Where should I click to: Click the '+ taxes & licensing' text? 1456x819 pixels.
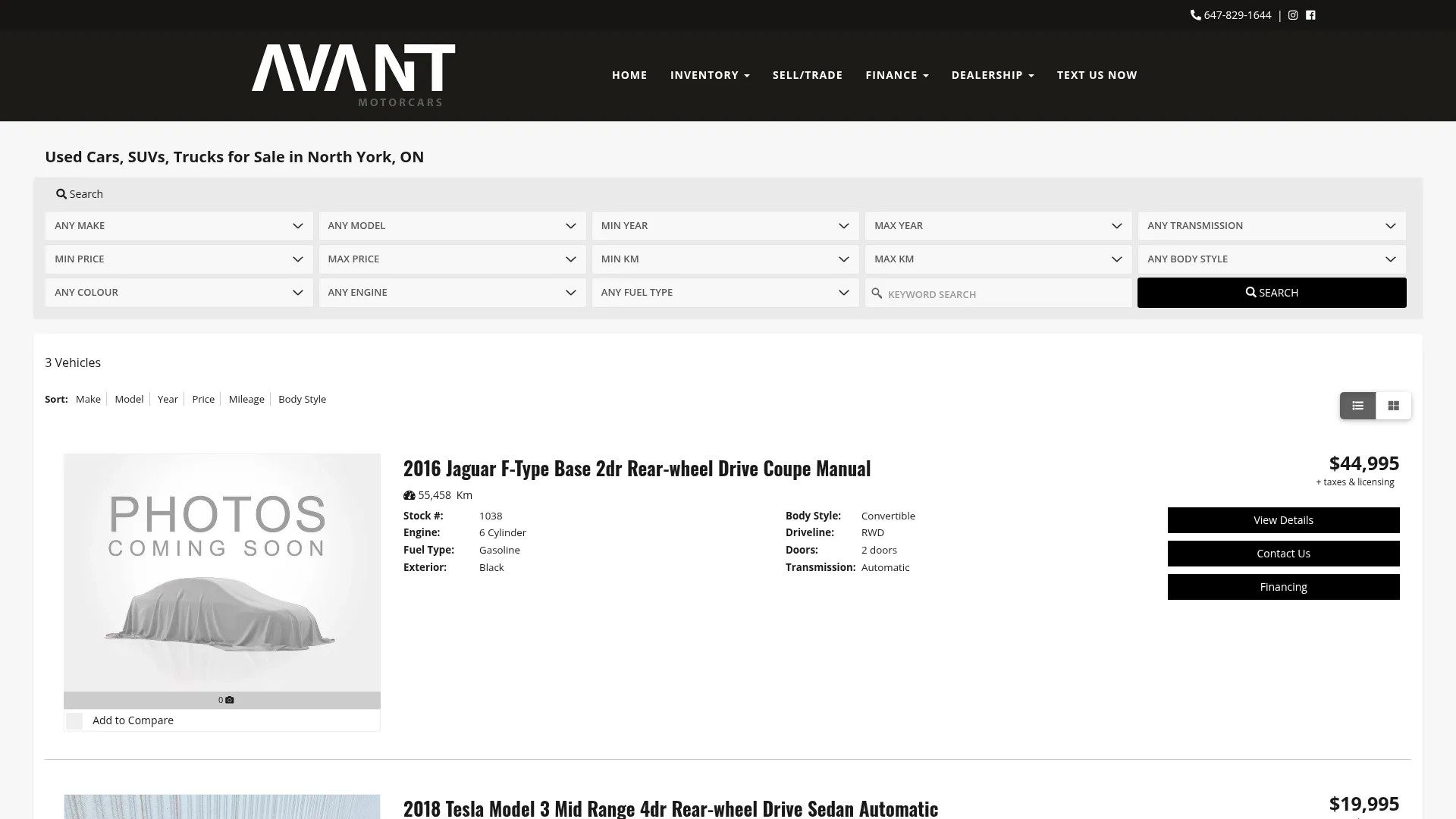tap(1355, 482)
